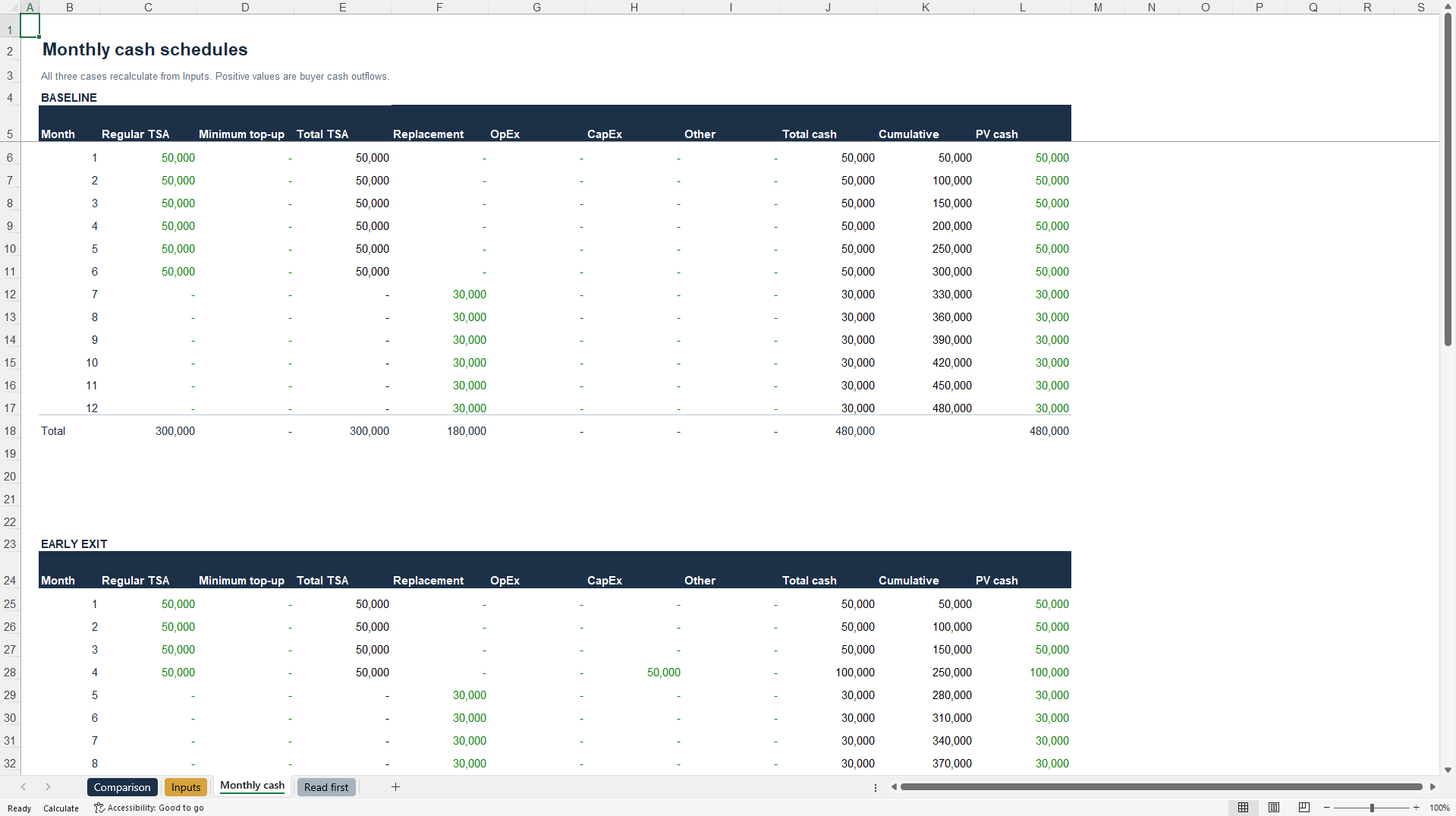Click the vertical scrollbar thumb

(x=1448, y=180)
